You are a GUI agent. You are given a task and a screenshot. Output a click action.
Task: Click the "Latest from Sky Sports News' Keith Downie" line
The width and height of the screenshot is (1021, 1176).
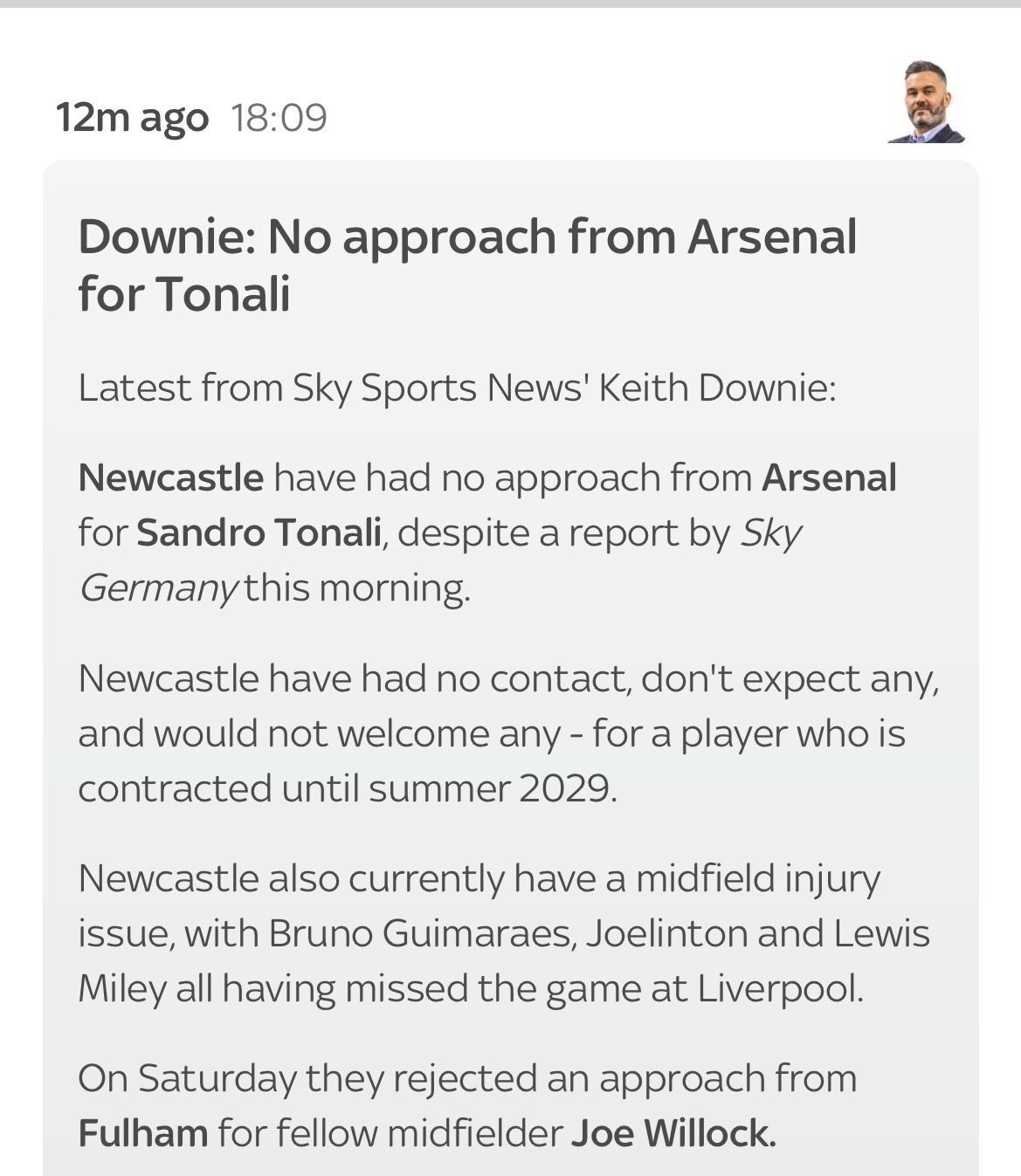click(x=457, y=388)
